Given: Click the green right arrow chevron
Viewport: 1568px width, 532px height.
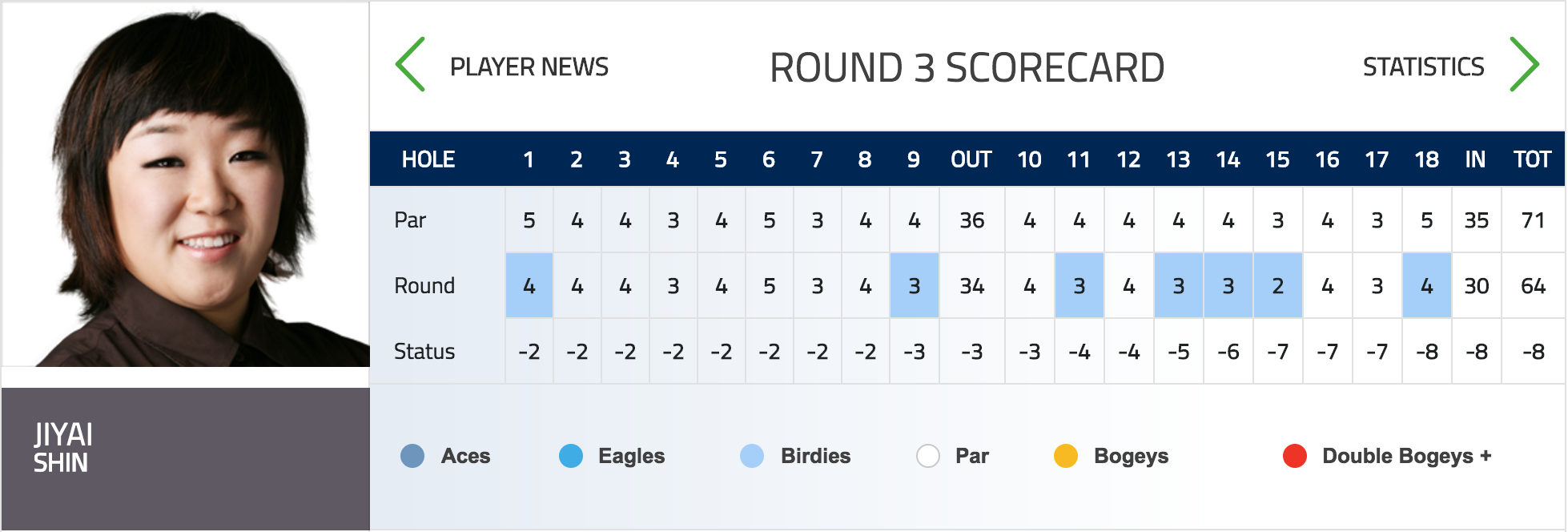Looking at the screenshot, I should coord(1524,64).
